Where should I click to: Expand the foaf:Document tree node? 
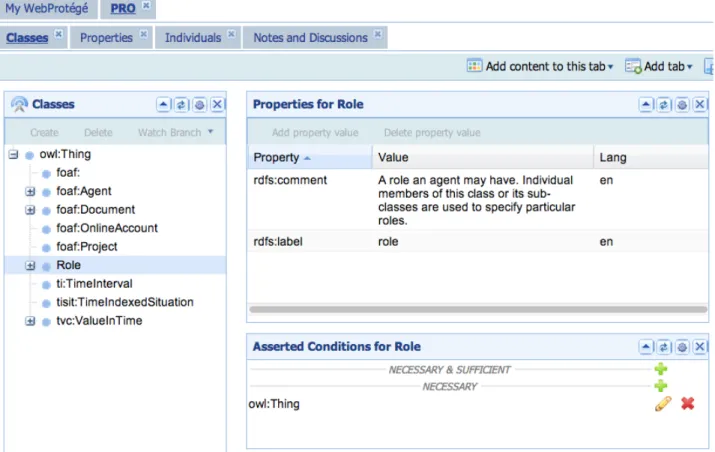(30, 210)
